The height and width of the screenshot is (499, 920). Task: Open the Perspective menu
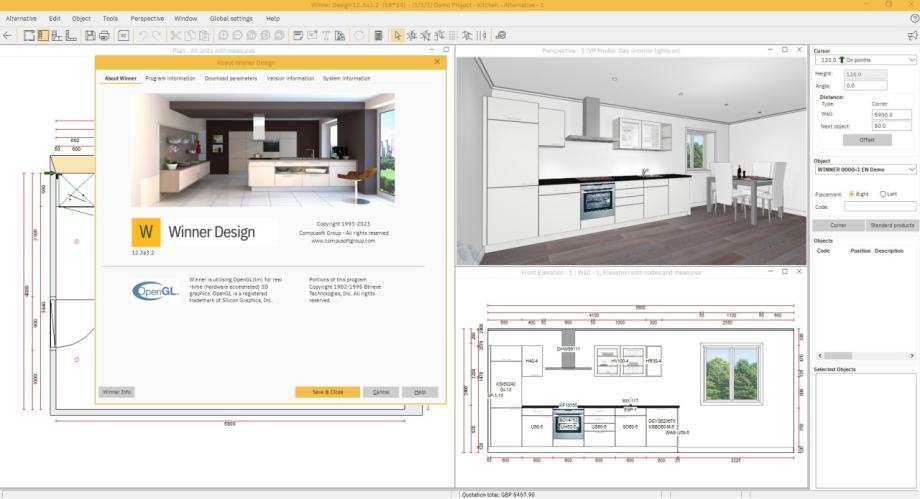[x=147, y=18]
